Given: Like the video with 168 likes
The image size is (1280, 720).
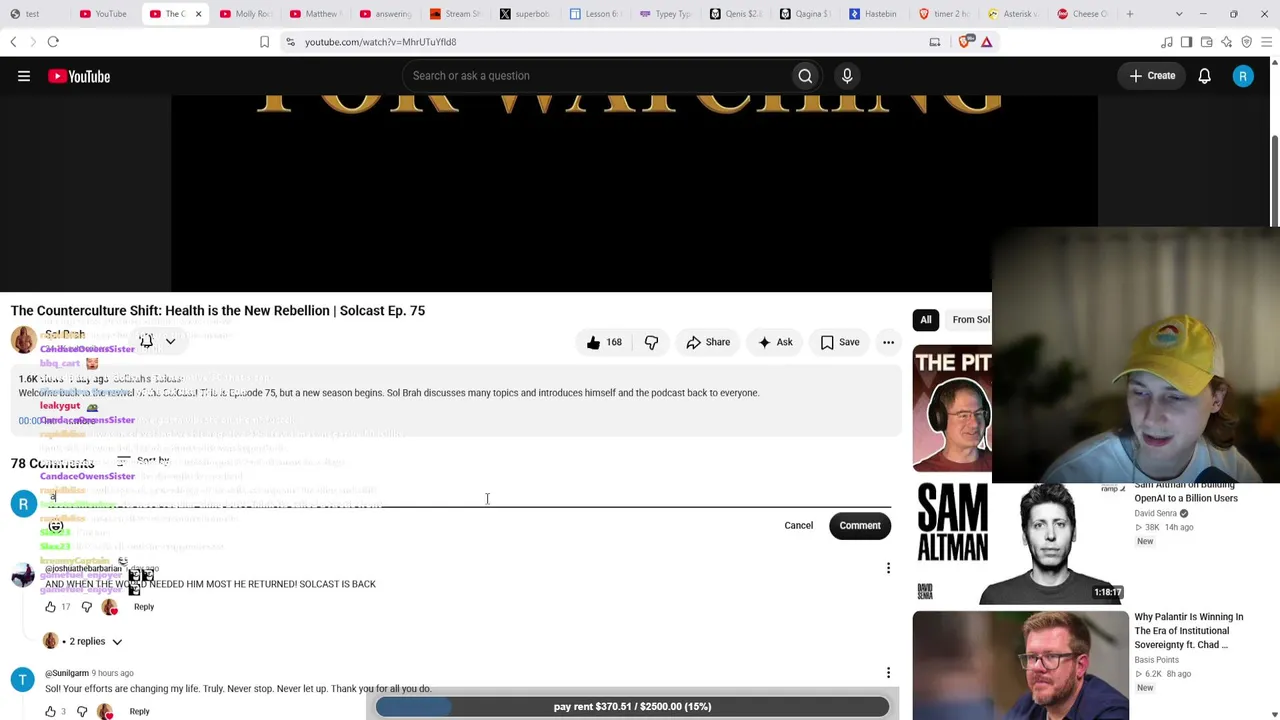Looking at the screenshot, I should point(604,342).
